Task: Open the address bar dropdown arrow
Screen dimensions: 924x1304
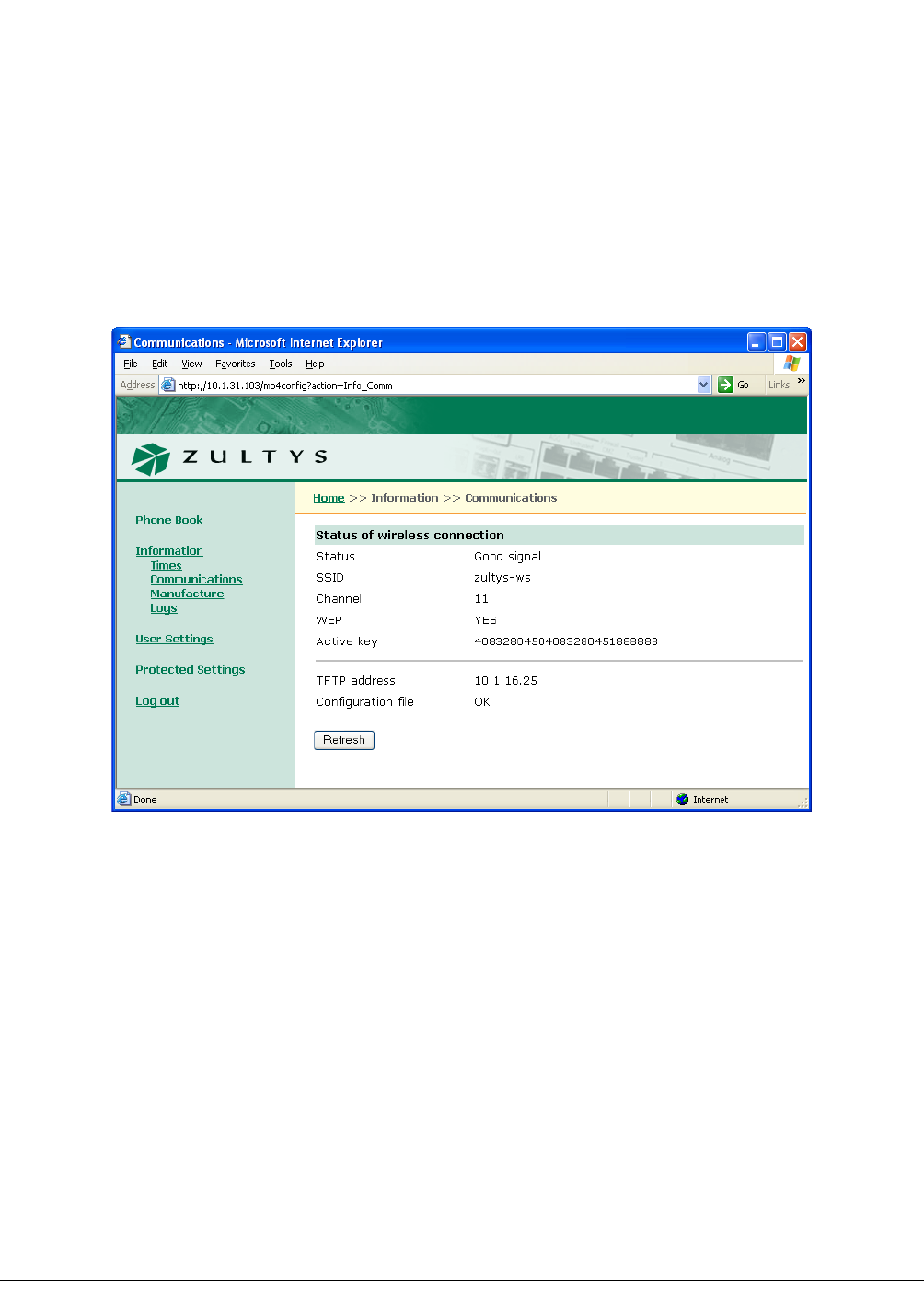Action: pyautogui.click(x=704, y=385)
